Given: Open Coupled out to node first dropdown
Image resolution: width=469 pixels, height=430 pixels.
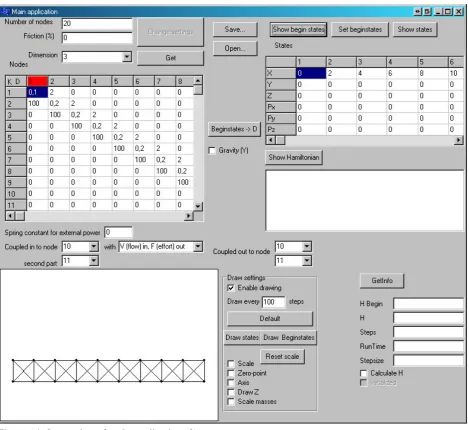Looking at the screenshot, I should tap(307, 247).
